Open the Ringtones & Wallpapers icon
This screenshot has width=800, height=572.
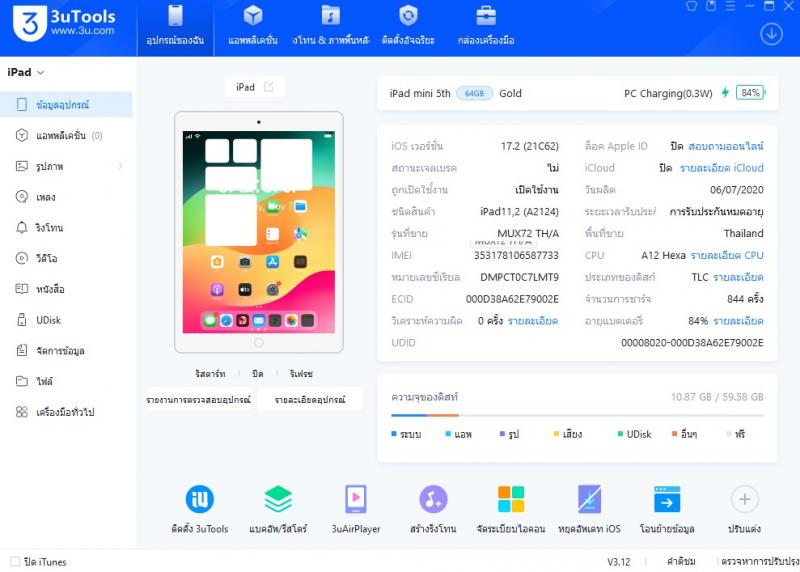(331, 16)
